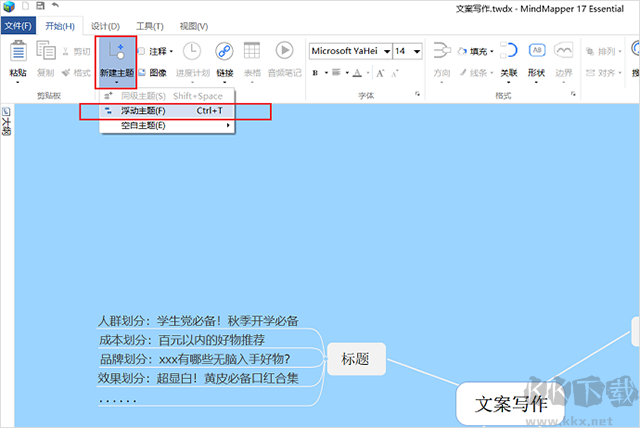
Task: Select subtopic 效果划分：超显白
Action: [198, 378]
